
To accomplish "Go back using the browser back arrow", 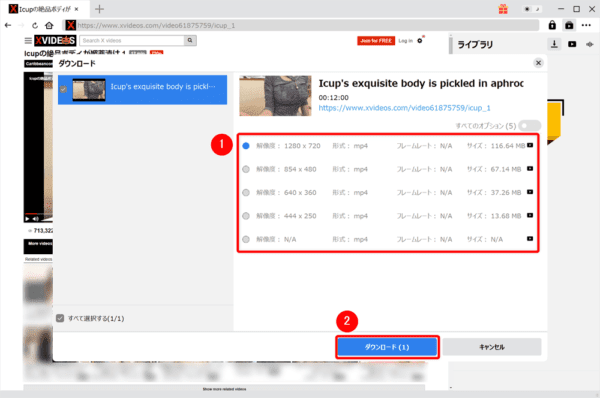I will pyautogui.click(x=8, y=25).
